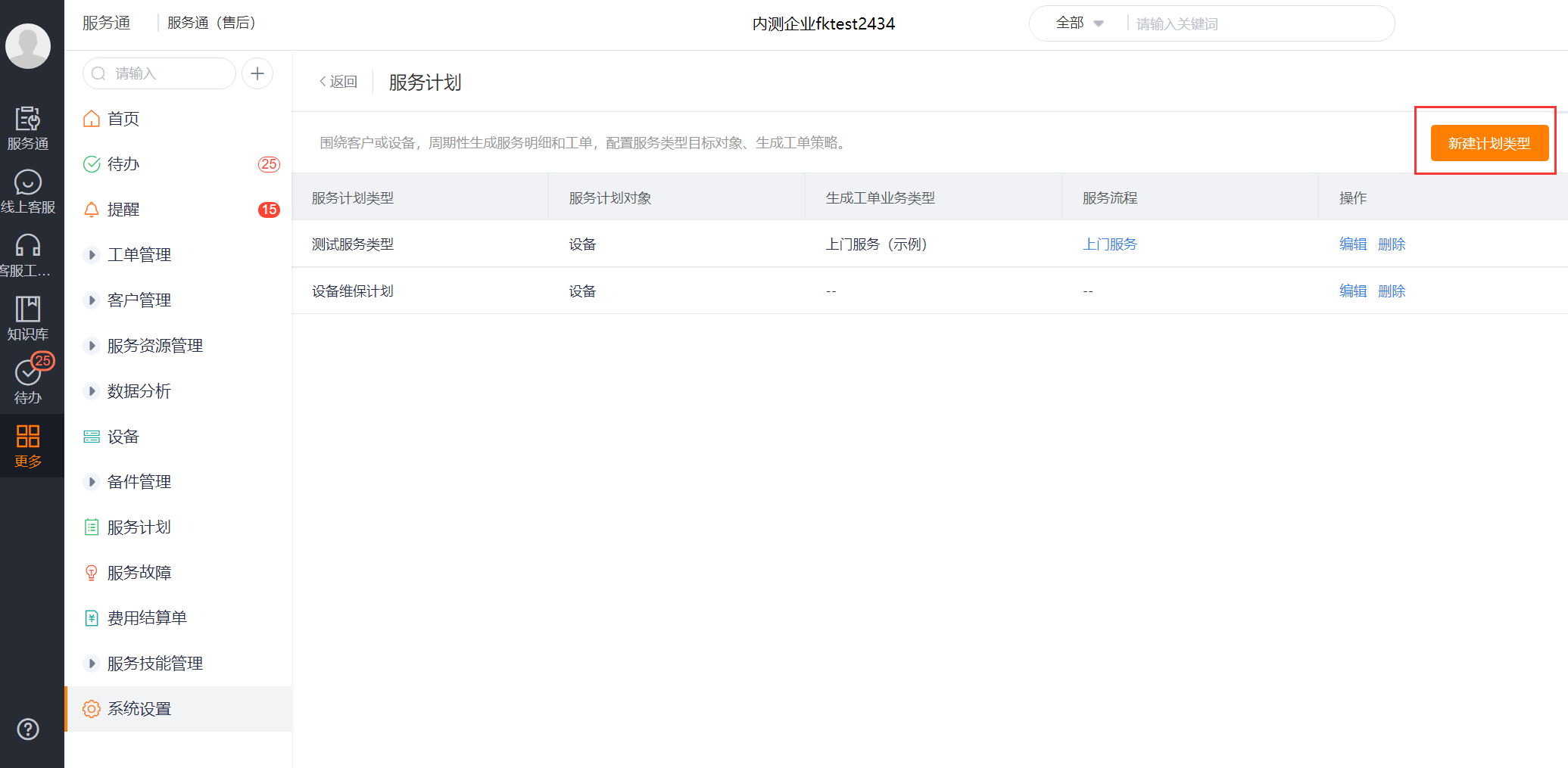Click 新建计划类型 button
Viewport: 1568px width, 768px height.
1489,143
